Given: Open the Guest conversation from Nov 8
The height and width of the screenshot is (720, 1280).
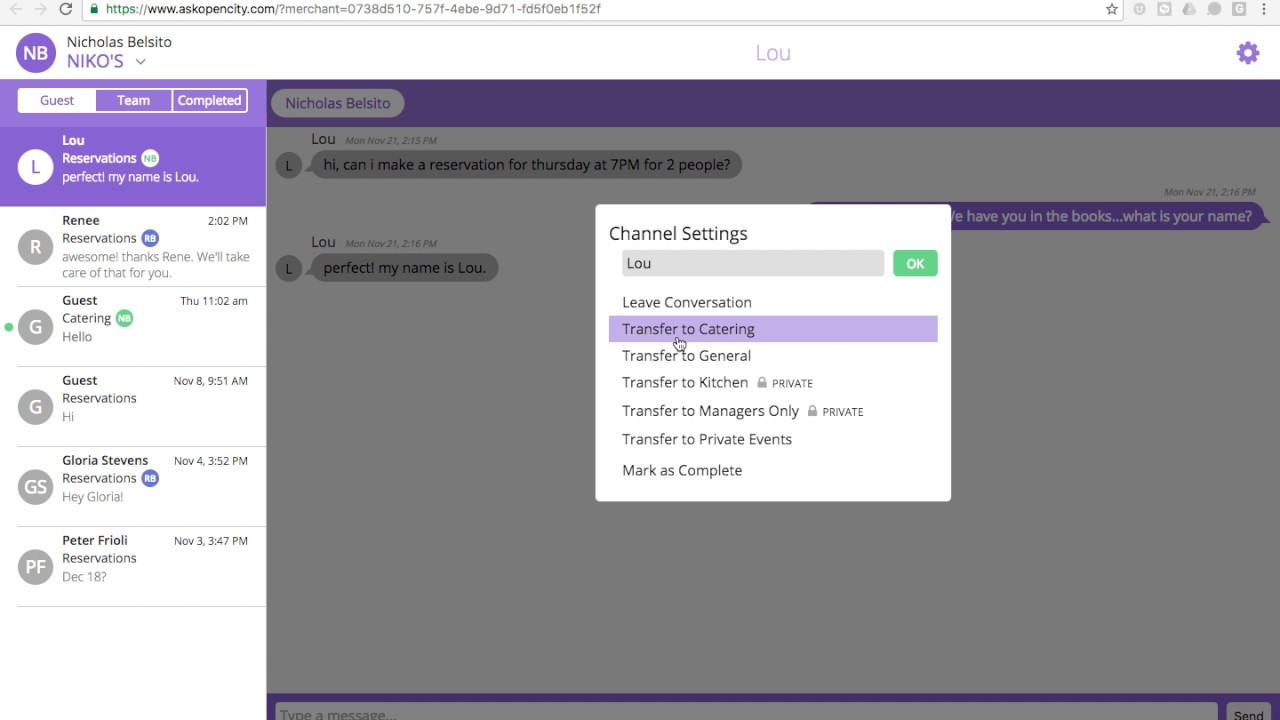Looking at the screenshot, I should (133, 407).
